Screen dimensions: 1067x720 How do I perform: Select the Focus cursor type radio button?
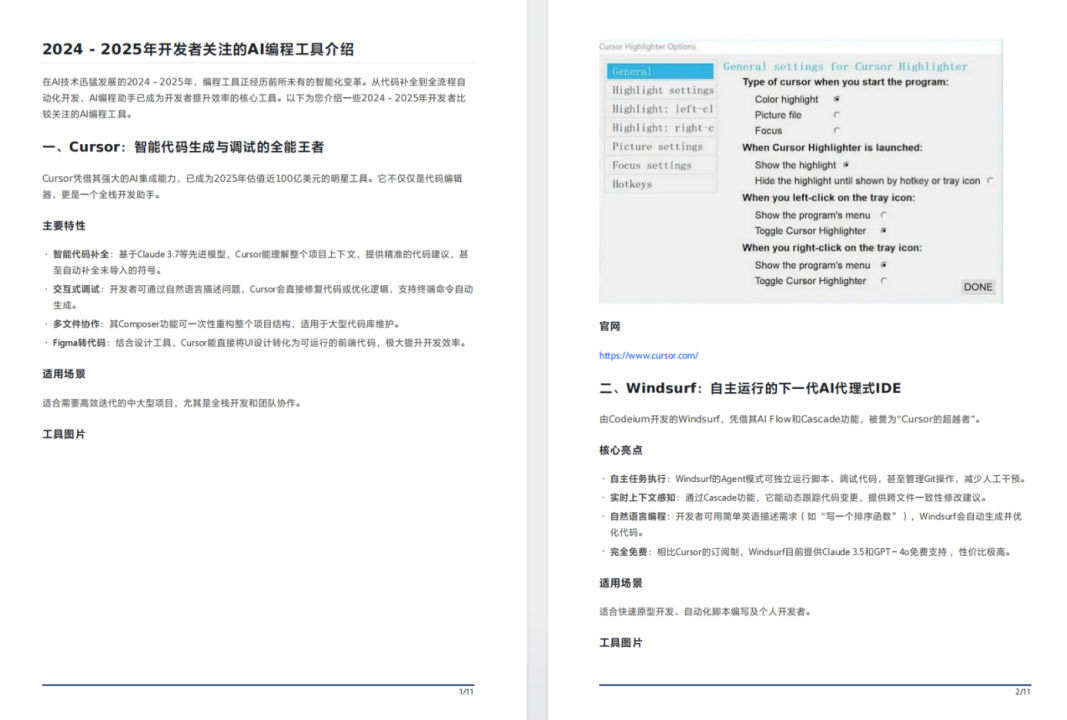(836, 131)
